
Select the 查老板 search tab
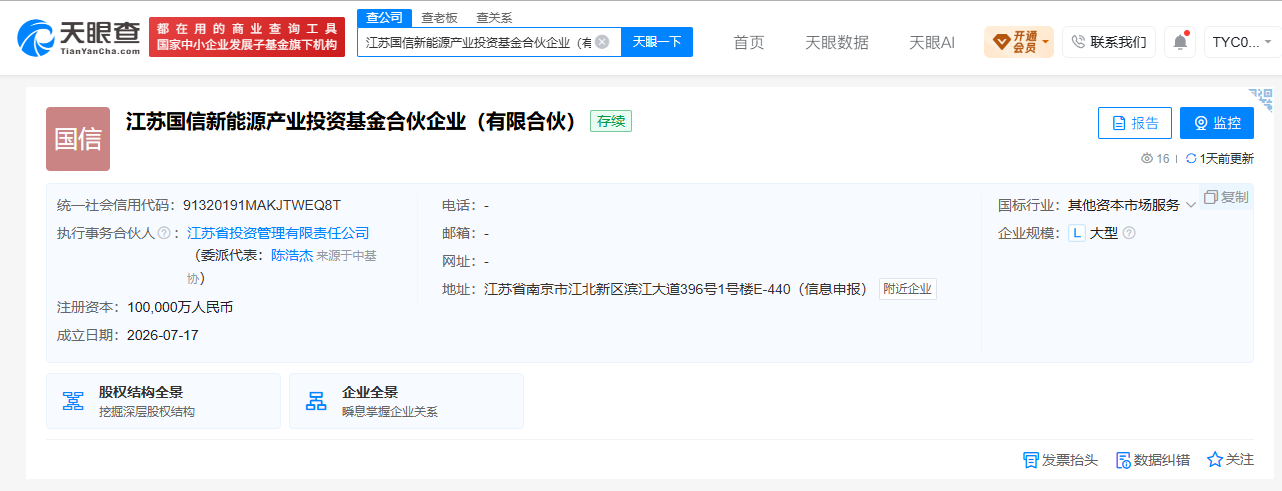click(x=439, y=17)
